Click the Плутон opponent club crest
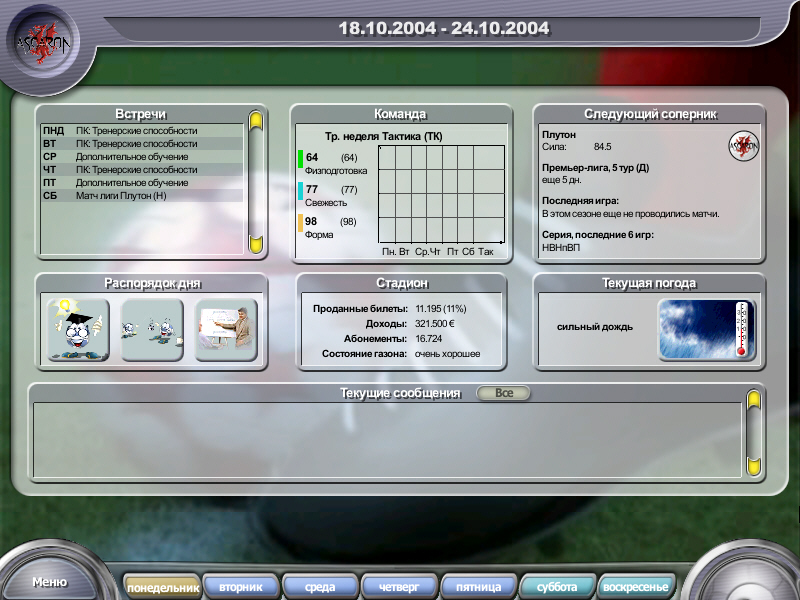 click(740, 144)
